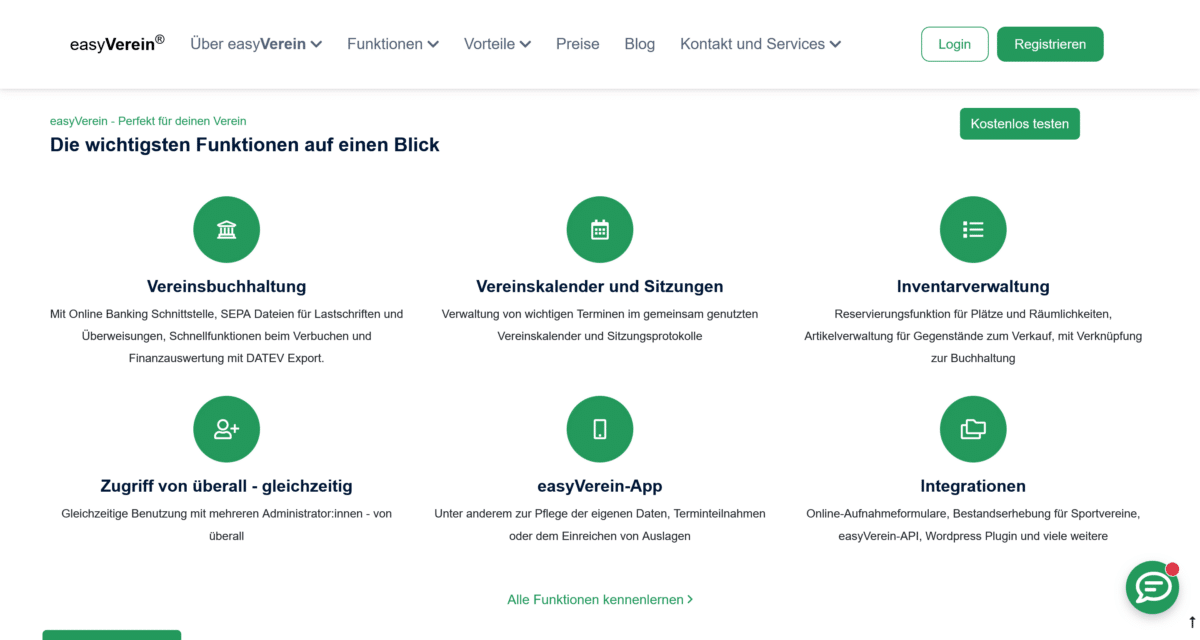Click the folders icon above Integrationen
The image size is (1200, 640).
click(973, 429)
